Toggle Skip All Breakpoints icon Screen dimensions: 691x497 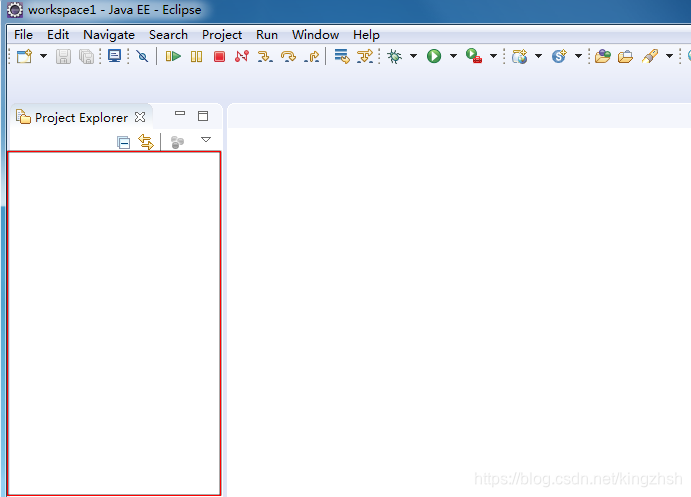(x=142, y=56)
